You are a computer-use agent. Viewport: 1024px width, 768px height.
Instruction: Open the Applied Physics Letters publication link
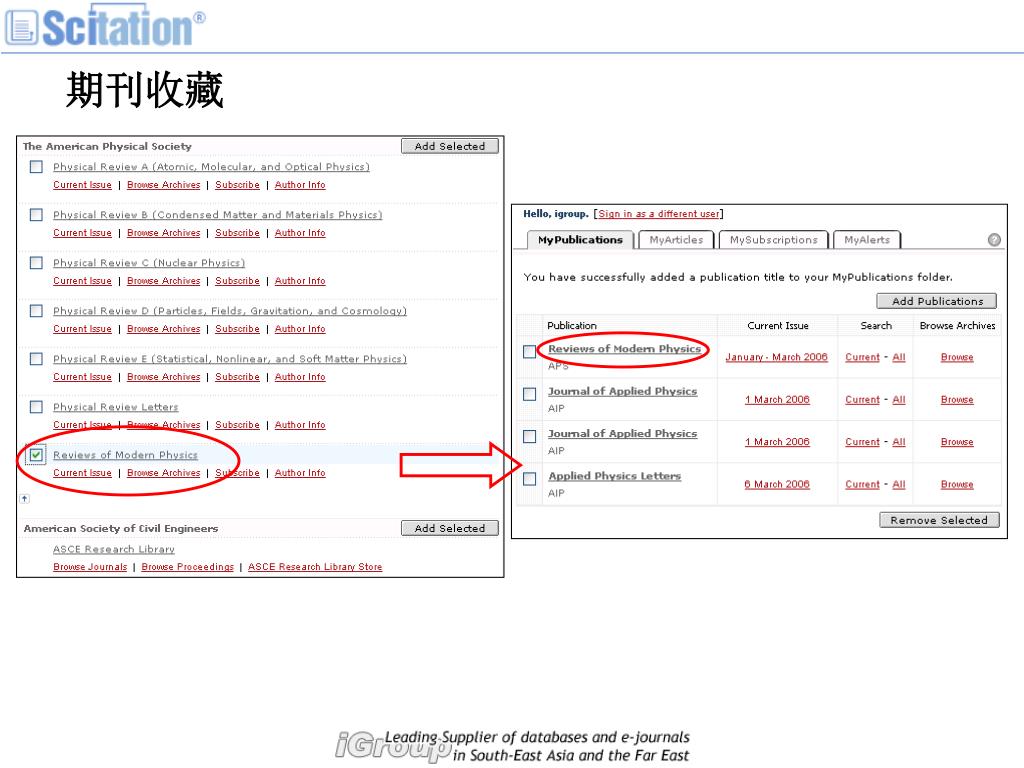point(615,476)
